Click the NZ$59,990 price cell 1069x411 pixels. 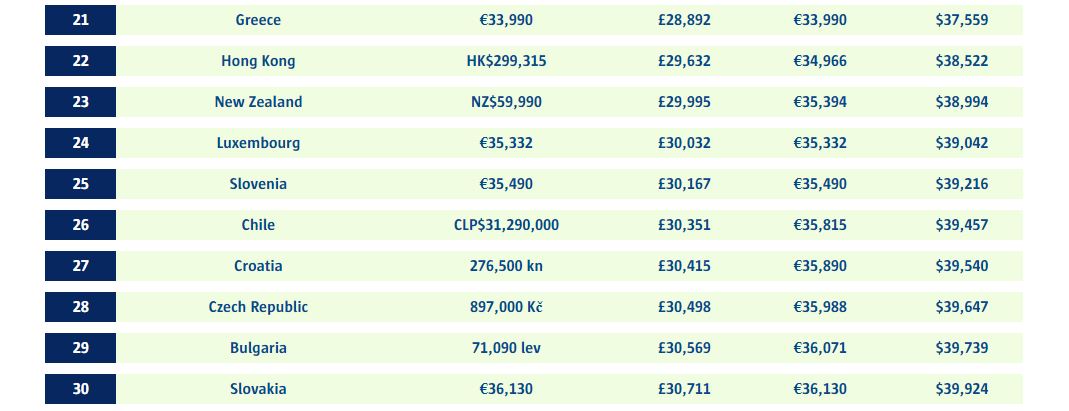pyautogui.click(x=506, y=102)
